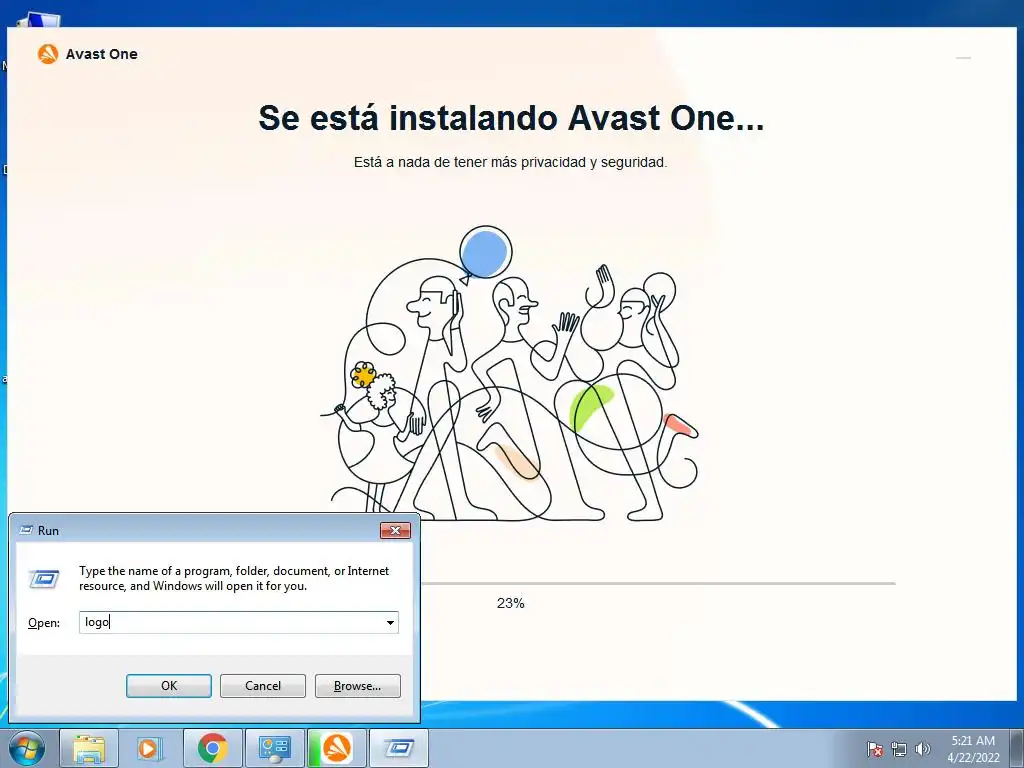The width and height of the screenshot is (1024, 768).
Task: Open Google Chrome from the taskbar
Action: [212, 748]
